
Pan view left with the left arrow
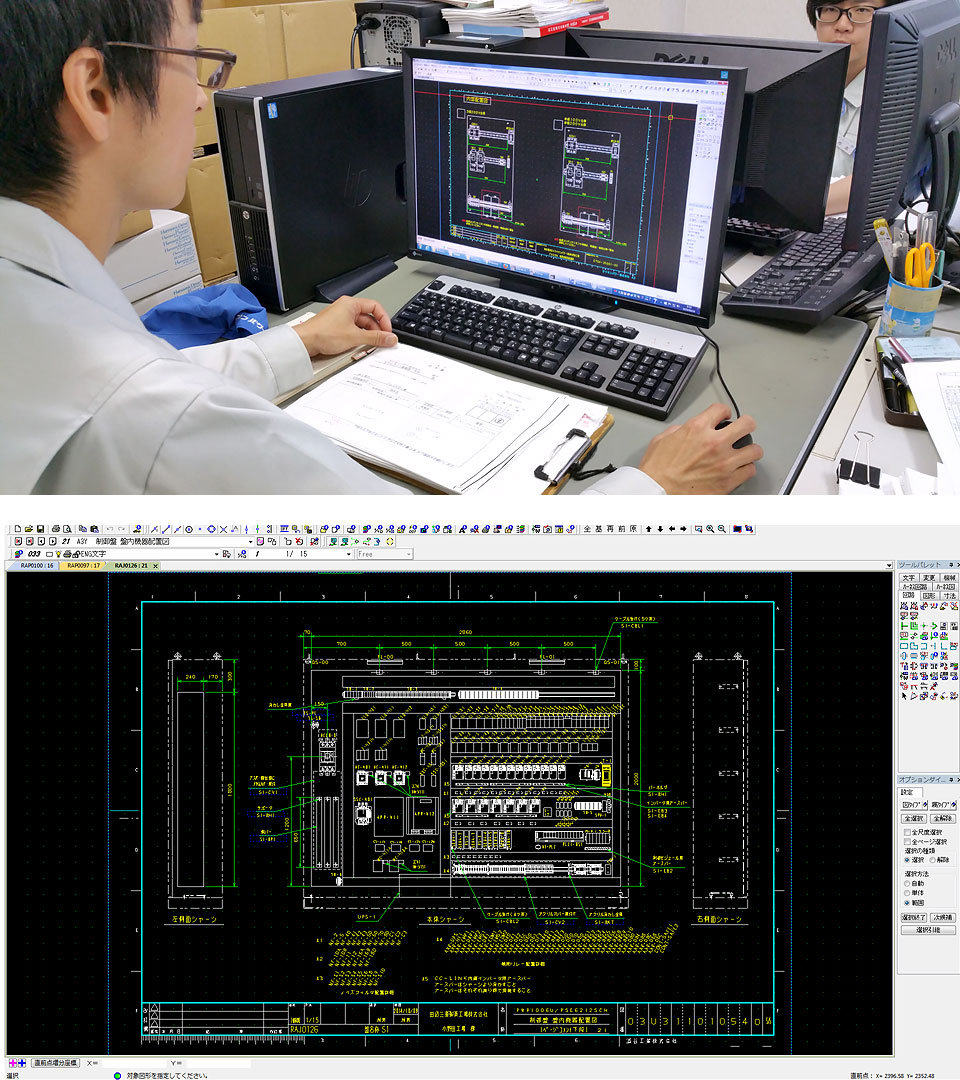coord(671,529)
